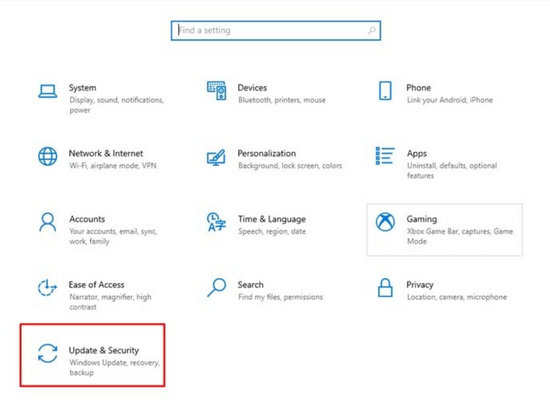Screen dimensions: 550x400
Task: Click the Phone handset icon
Action: coord(385,91)
